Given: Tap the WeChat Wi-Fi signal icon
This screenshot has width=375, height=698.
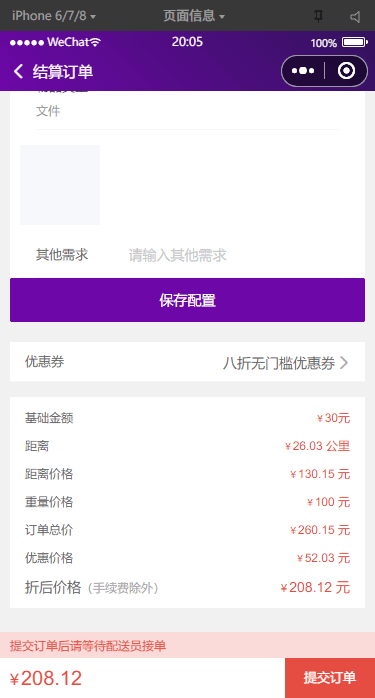Looking at the screenshot, I should (x=96, y=42).
